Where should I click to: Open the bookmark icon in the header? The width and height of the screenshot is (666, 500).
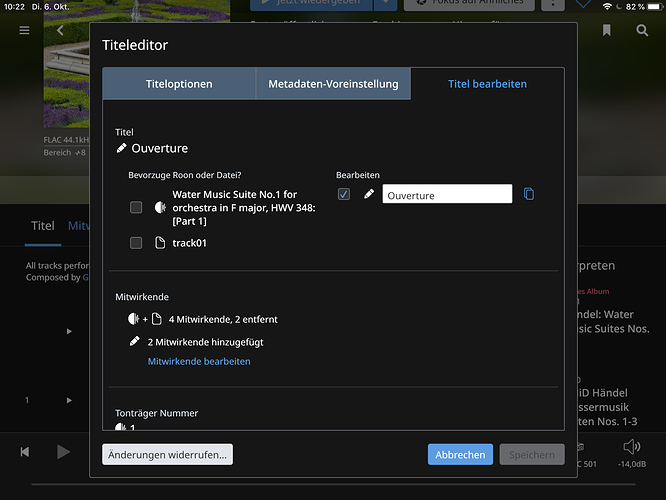click(x=607, y=30)
